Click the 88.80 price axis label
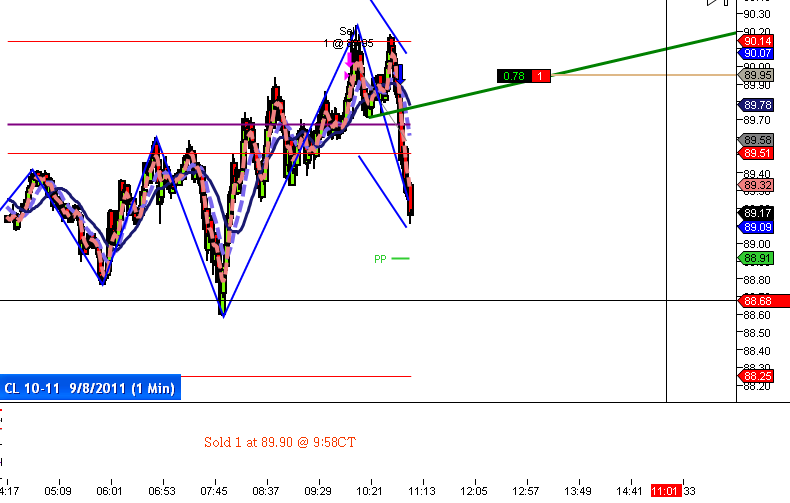The width and height of the screenshot is (790, 503). [x=757, y=280]
